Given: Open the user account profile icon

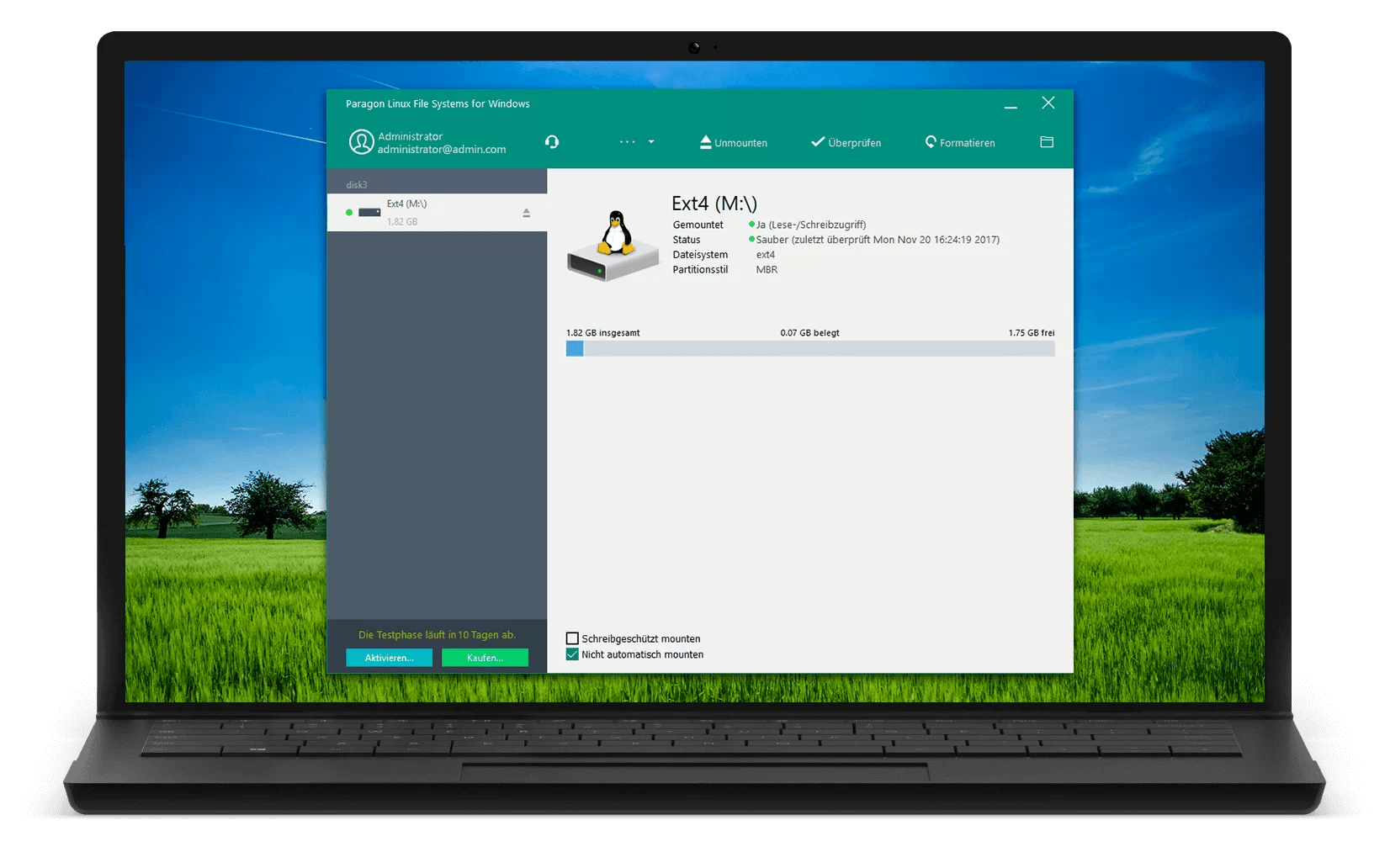Looking at the screenshot, I should point(362,141).
